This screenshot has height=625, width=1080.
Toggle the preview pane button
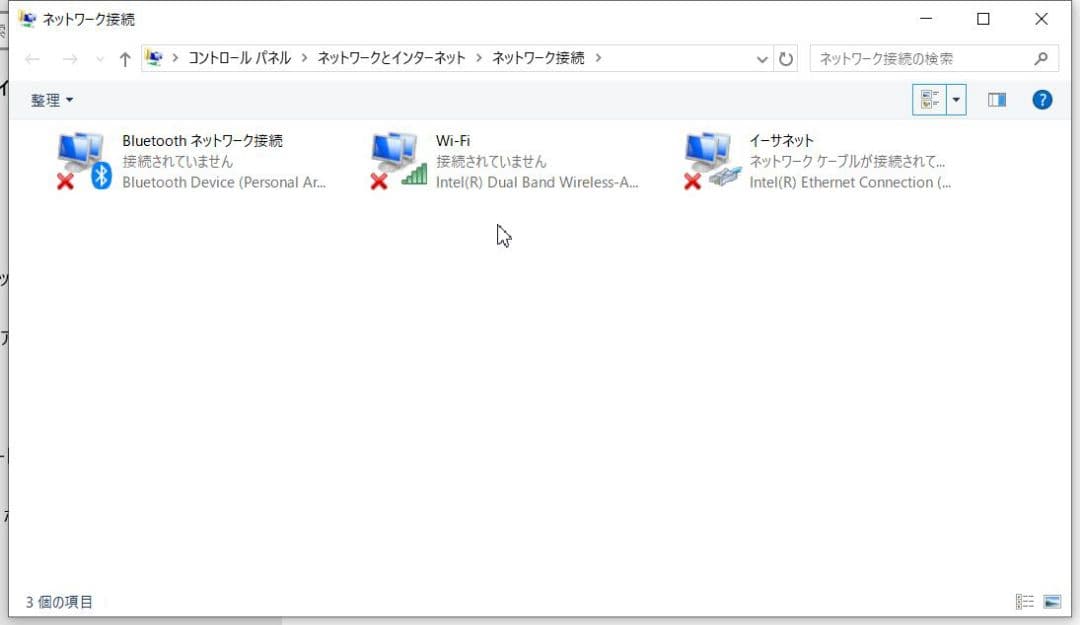point(997,99)
